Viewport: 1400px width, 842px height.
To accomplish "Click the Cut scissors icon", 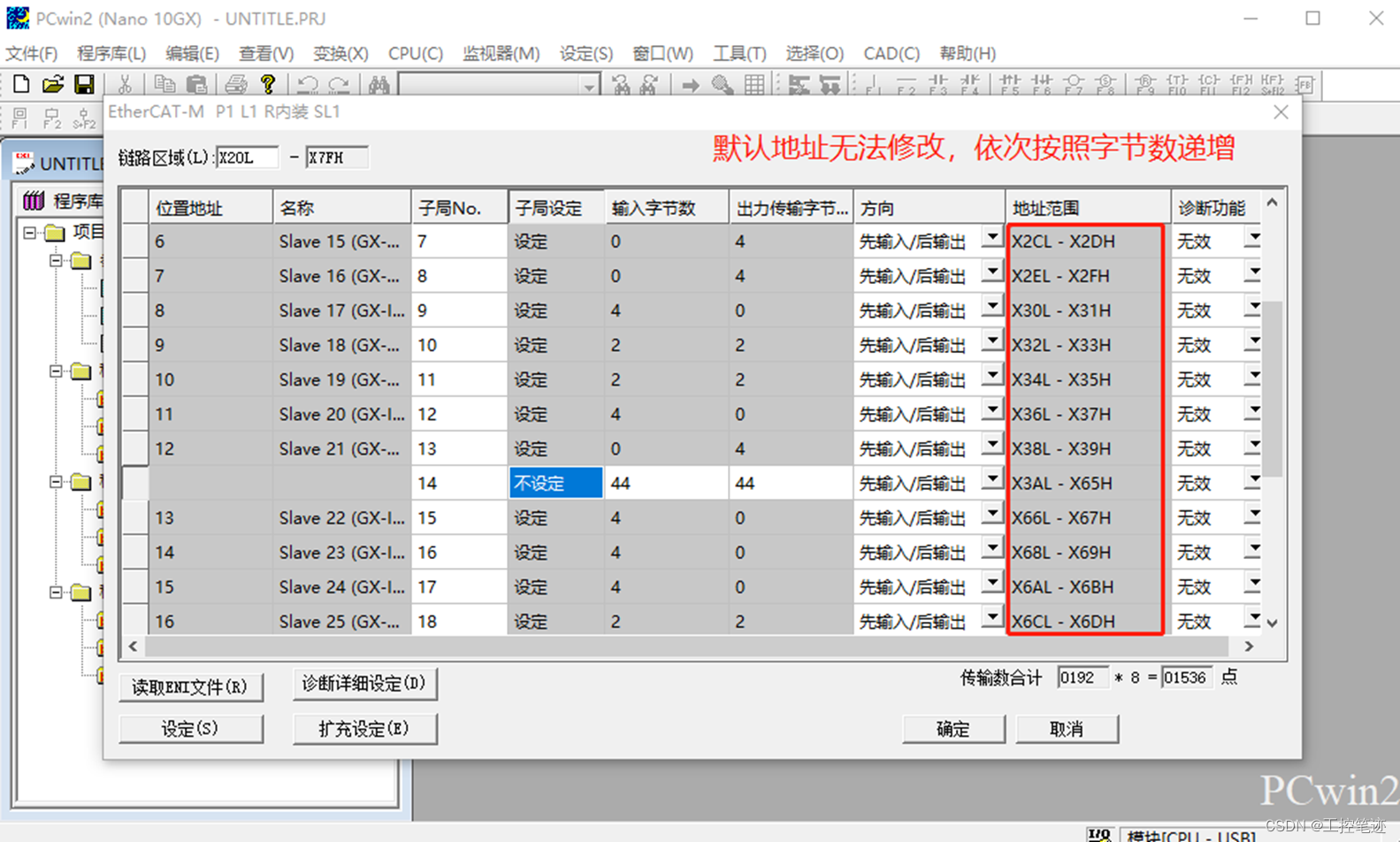I will click(125, 84).
